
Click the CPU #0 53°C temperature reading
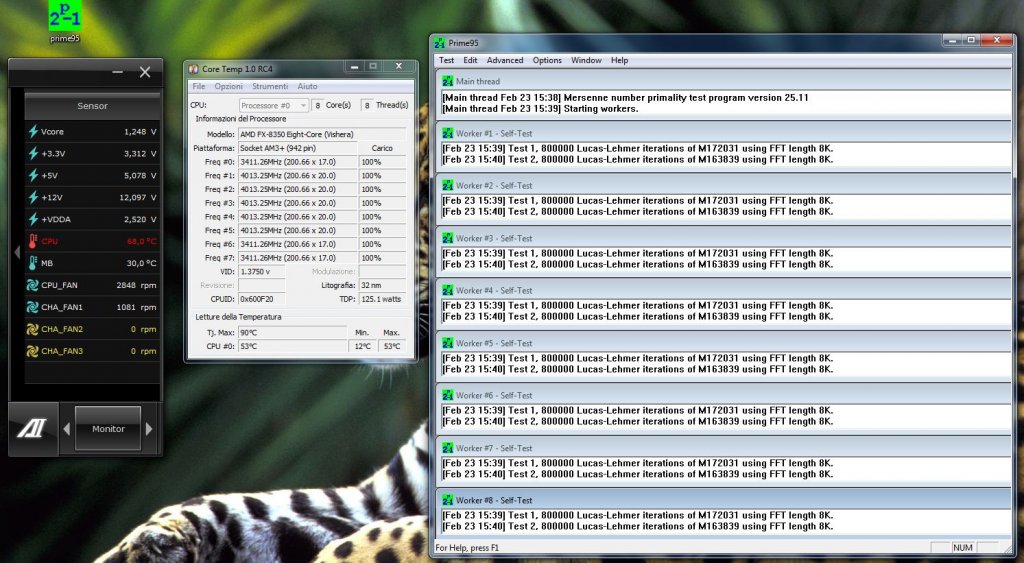pyautogui.click(x=292, y=346)
